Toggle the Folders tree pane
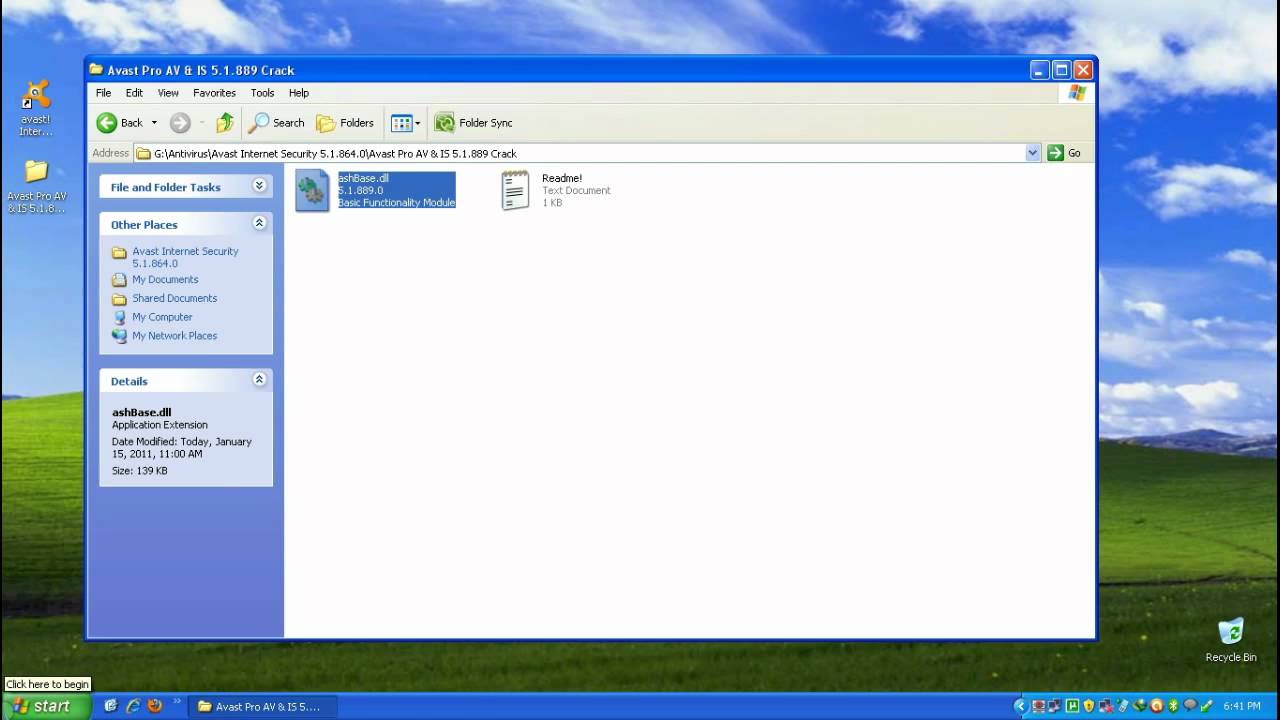 pos(345,123)
